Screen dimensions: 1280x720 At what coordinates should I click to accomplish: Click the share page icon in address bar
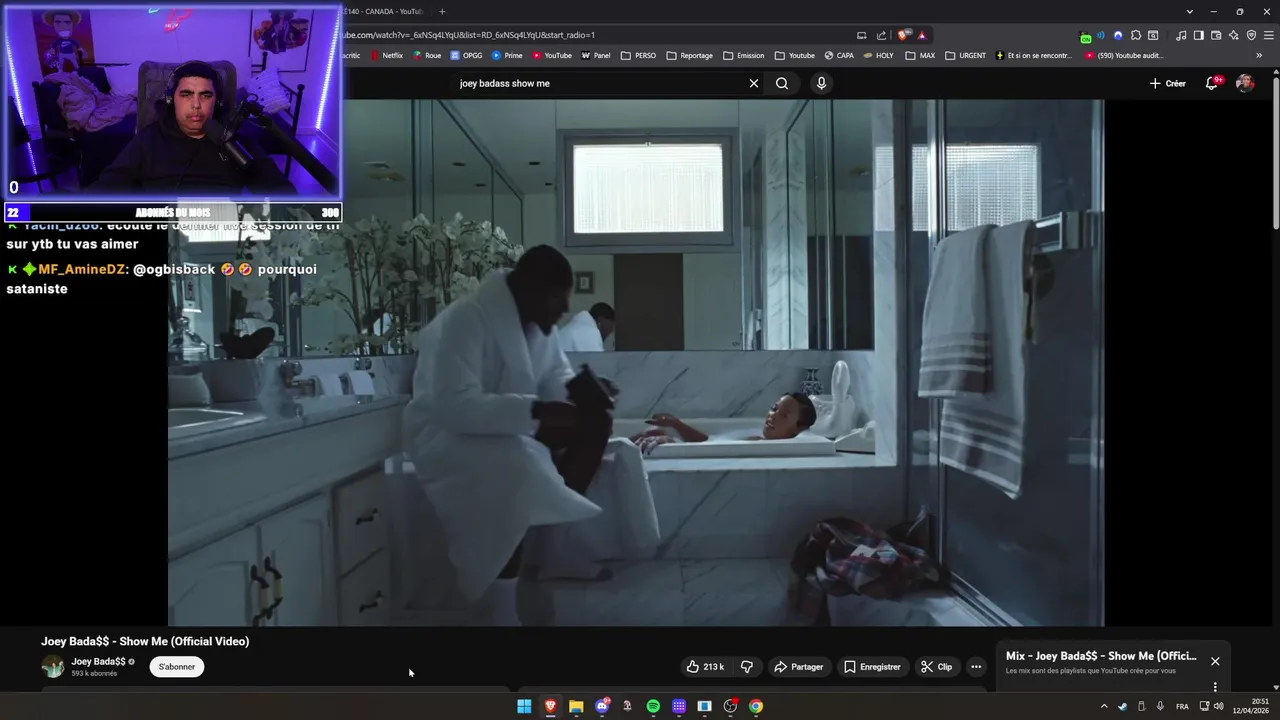click(881, 35)
